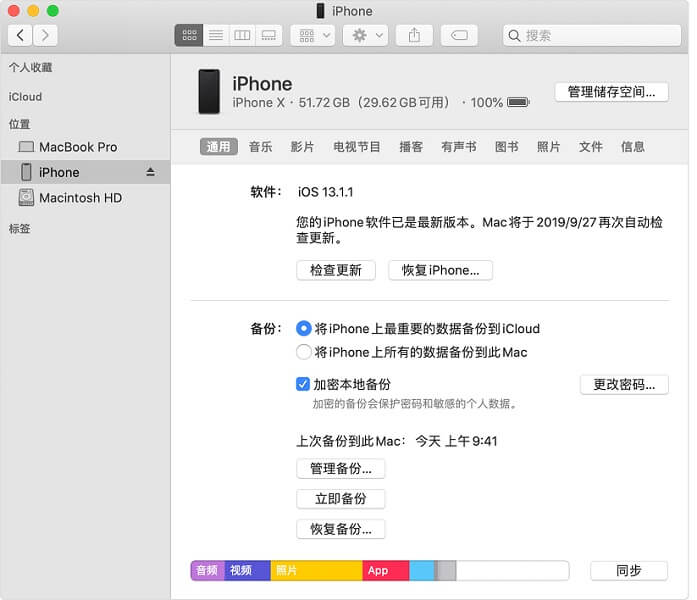Click 立即备份 button
Image resolution: width=697 pixels, height=600 pixels.
pyautogui.click(x=340, y=499)
